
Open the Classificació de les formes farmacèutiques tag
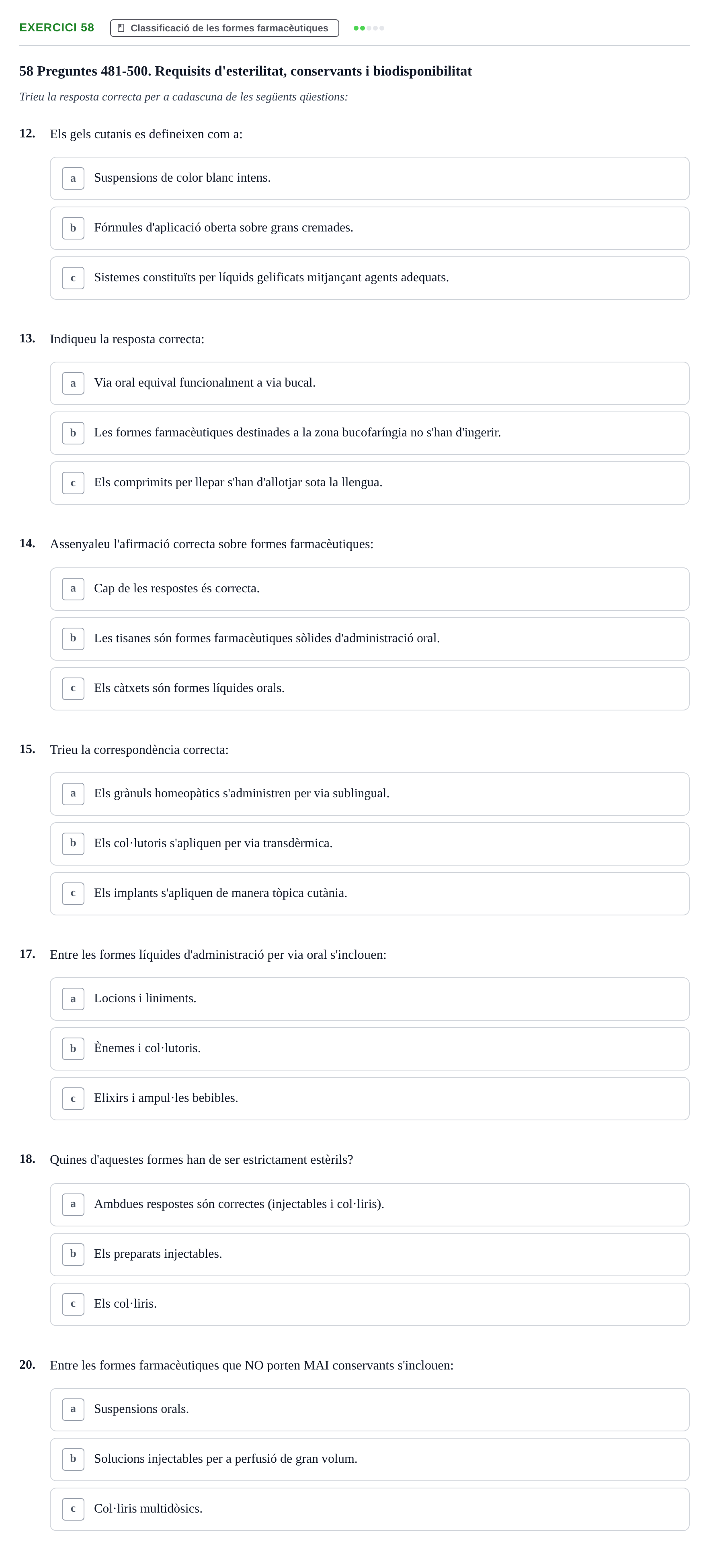pos(224,28)
